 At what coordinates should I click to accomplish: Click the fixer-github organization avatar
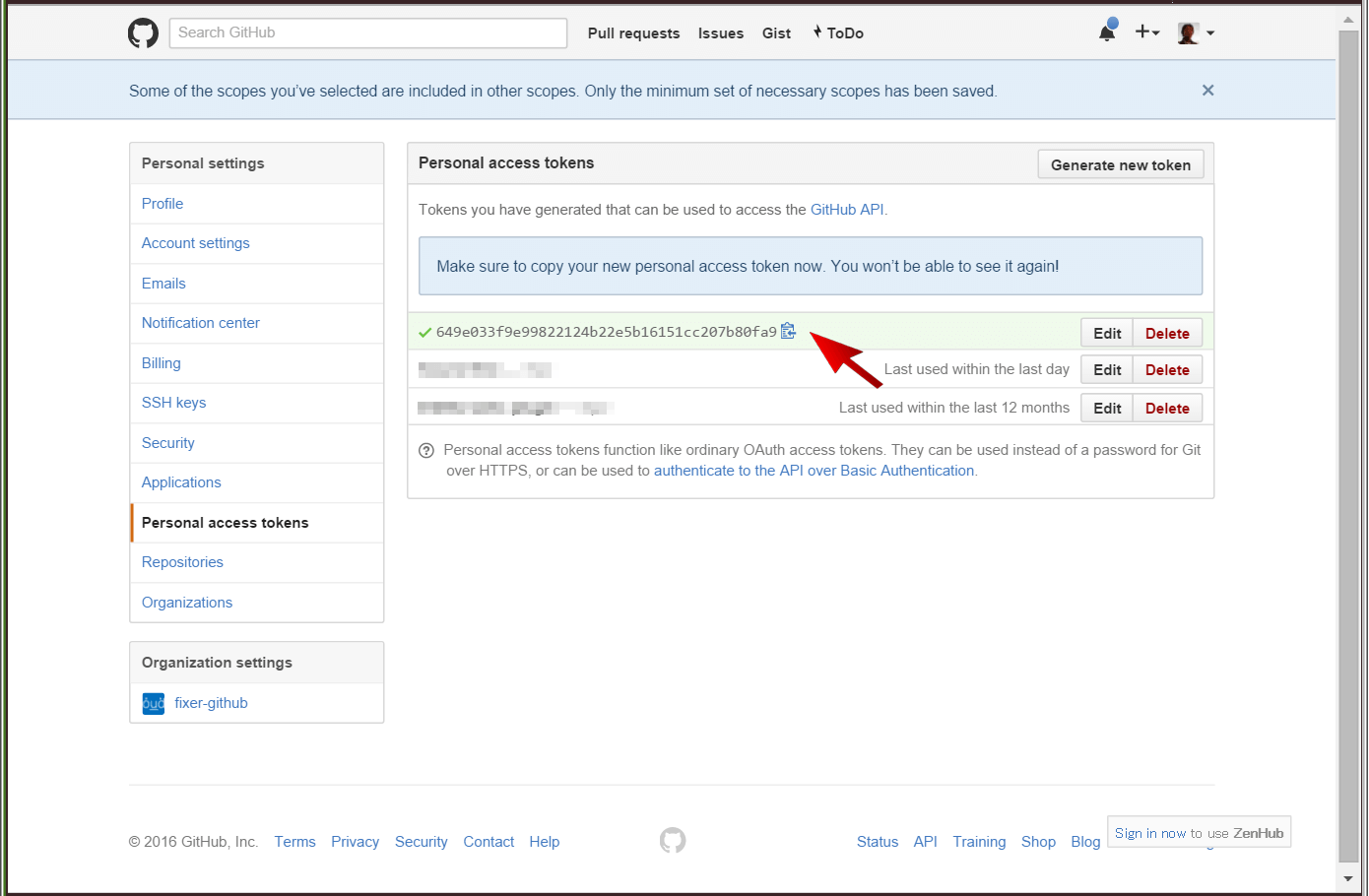(153, 703)
